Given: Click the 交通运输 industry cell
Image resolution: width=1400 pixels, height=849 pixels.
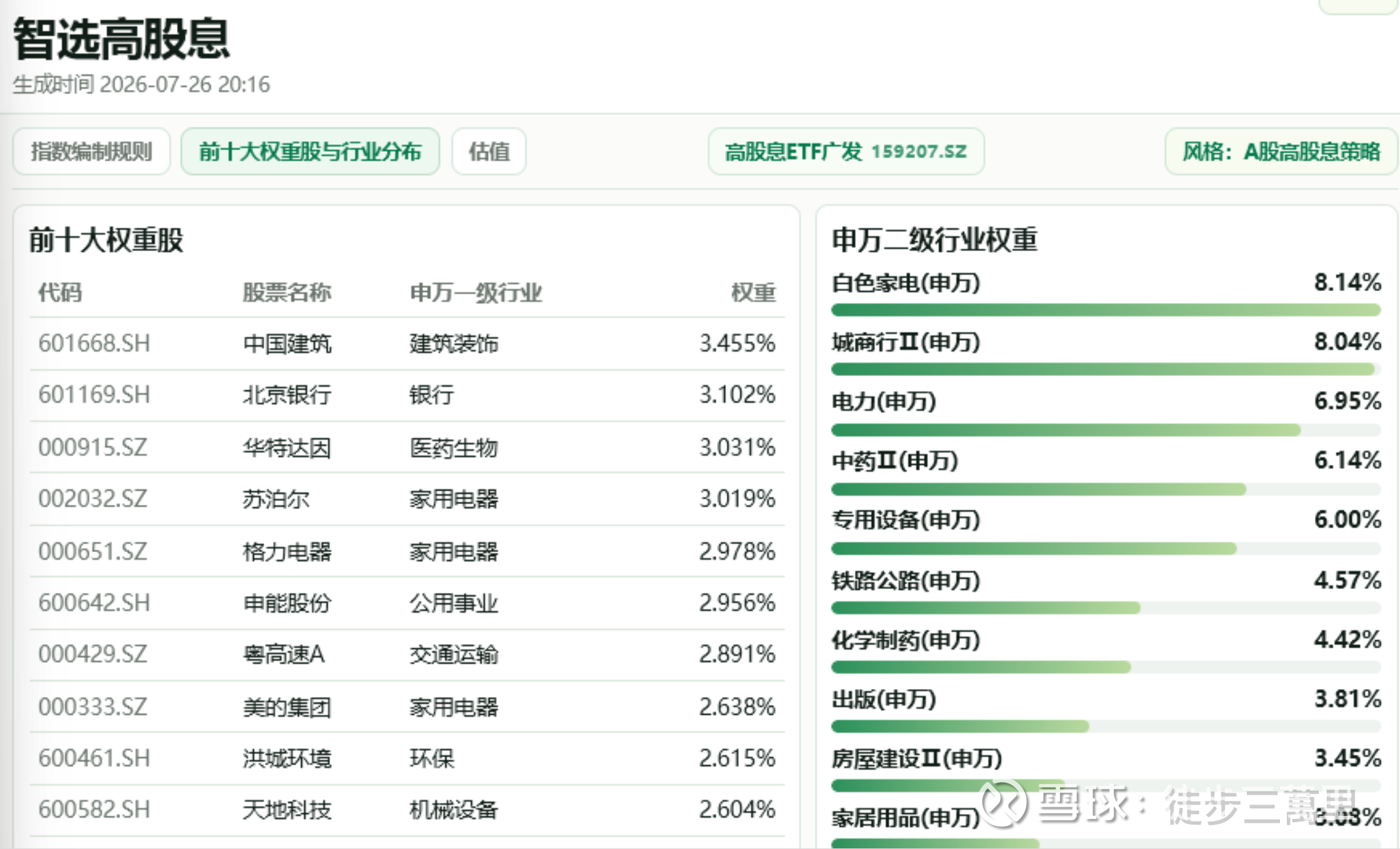Looking at the screenshot, I should [454, 654].
